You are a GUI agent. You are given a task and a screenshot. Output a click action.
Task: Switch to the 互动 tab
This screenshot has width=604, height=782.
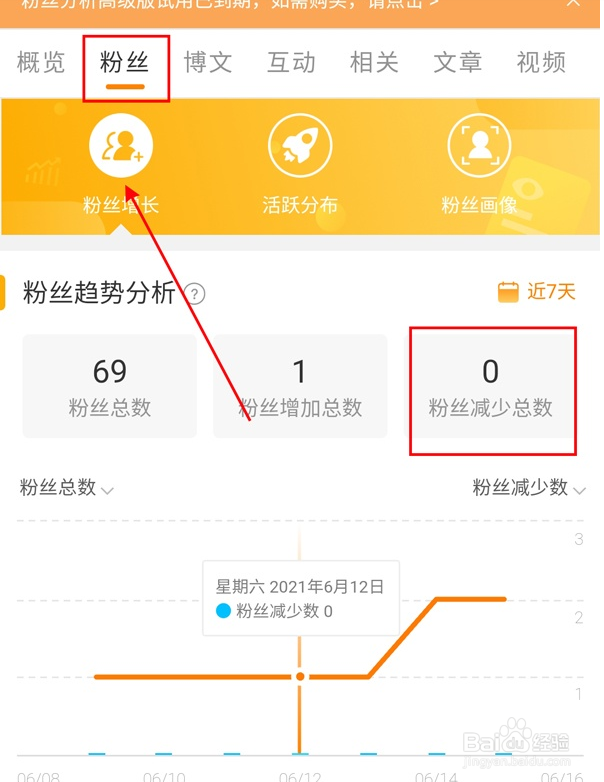tap(291, 63)
